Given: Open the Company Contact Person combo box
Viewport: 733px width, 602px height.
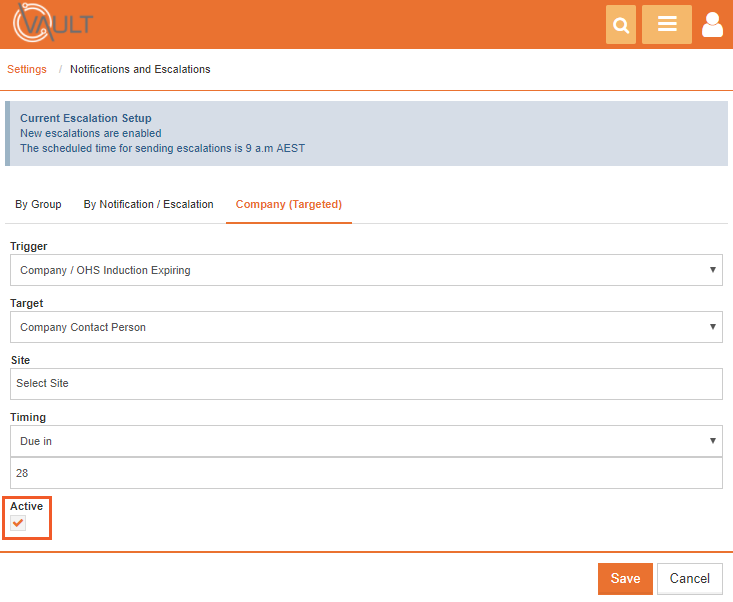Looking at the screenshot, I should point(366,327).
